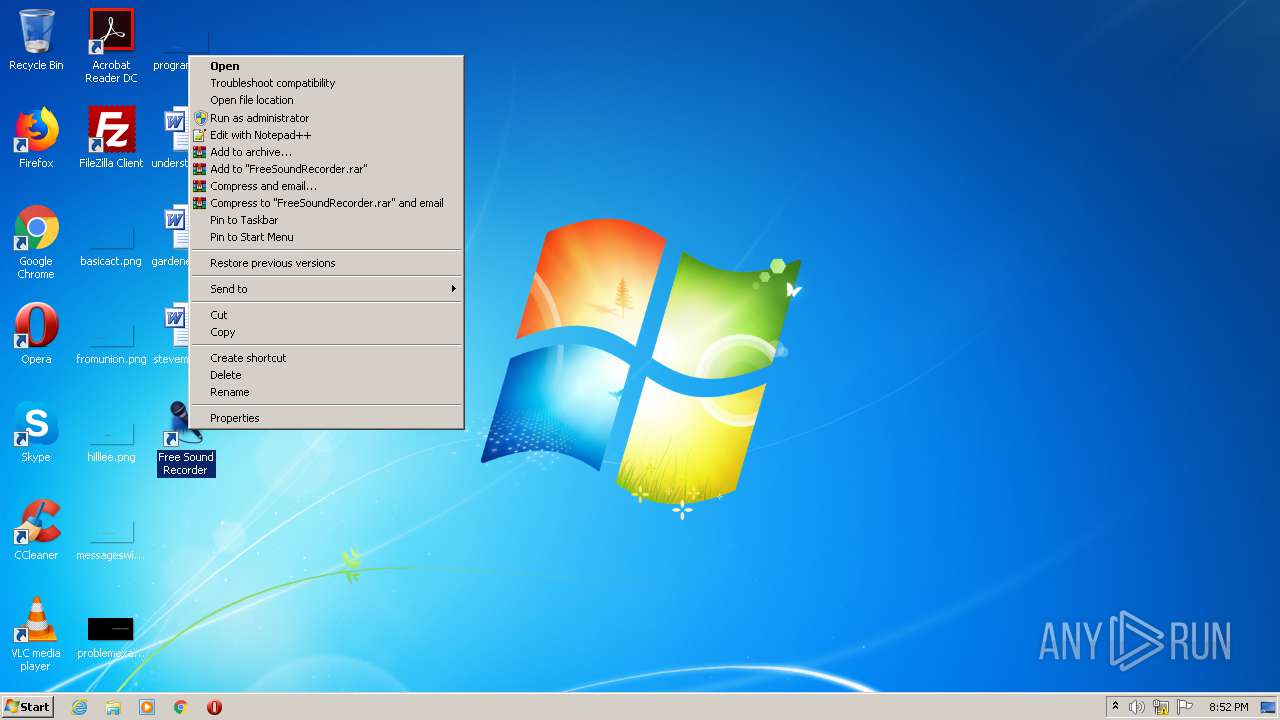
Task: Choose Open in the context menu
Action: point(326,66)
